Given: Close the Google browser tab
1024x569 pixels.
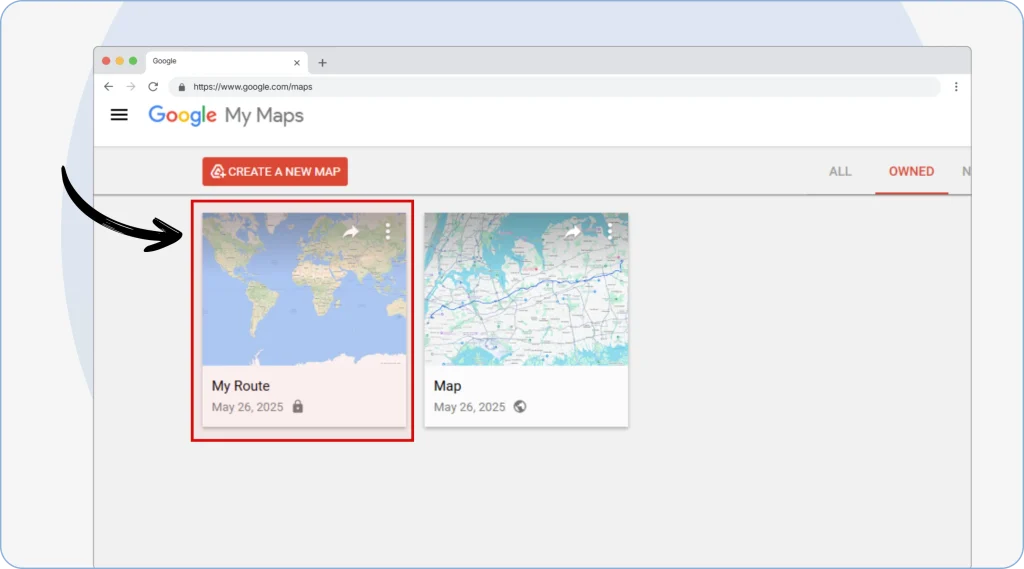Looking at the screenshot, I should (x=296, y=63).
